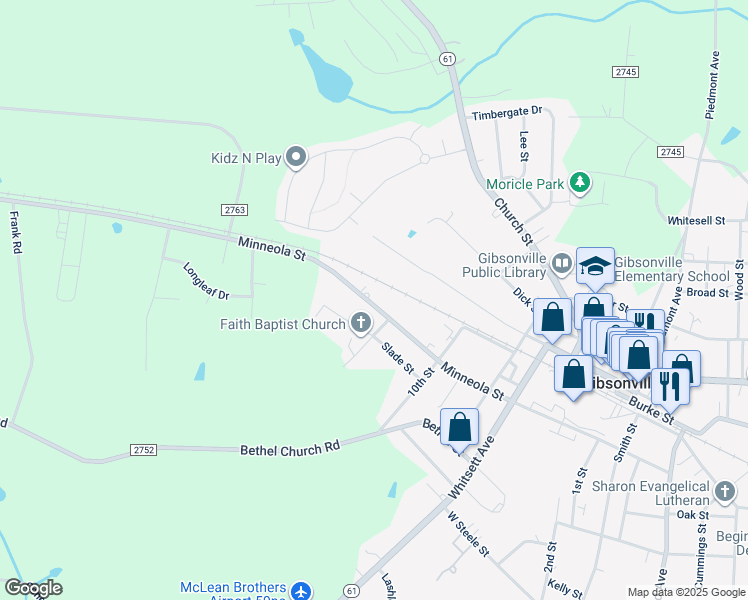Screen dimensions: 748x600
Task: Click the 1st St street label
Action: click(579, 481)
